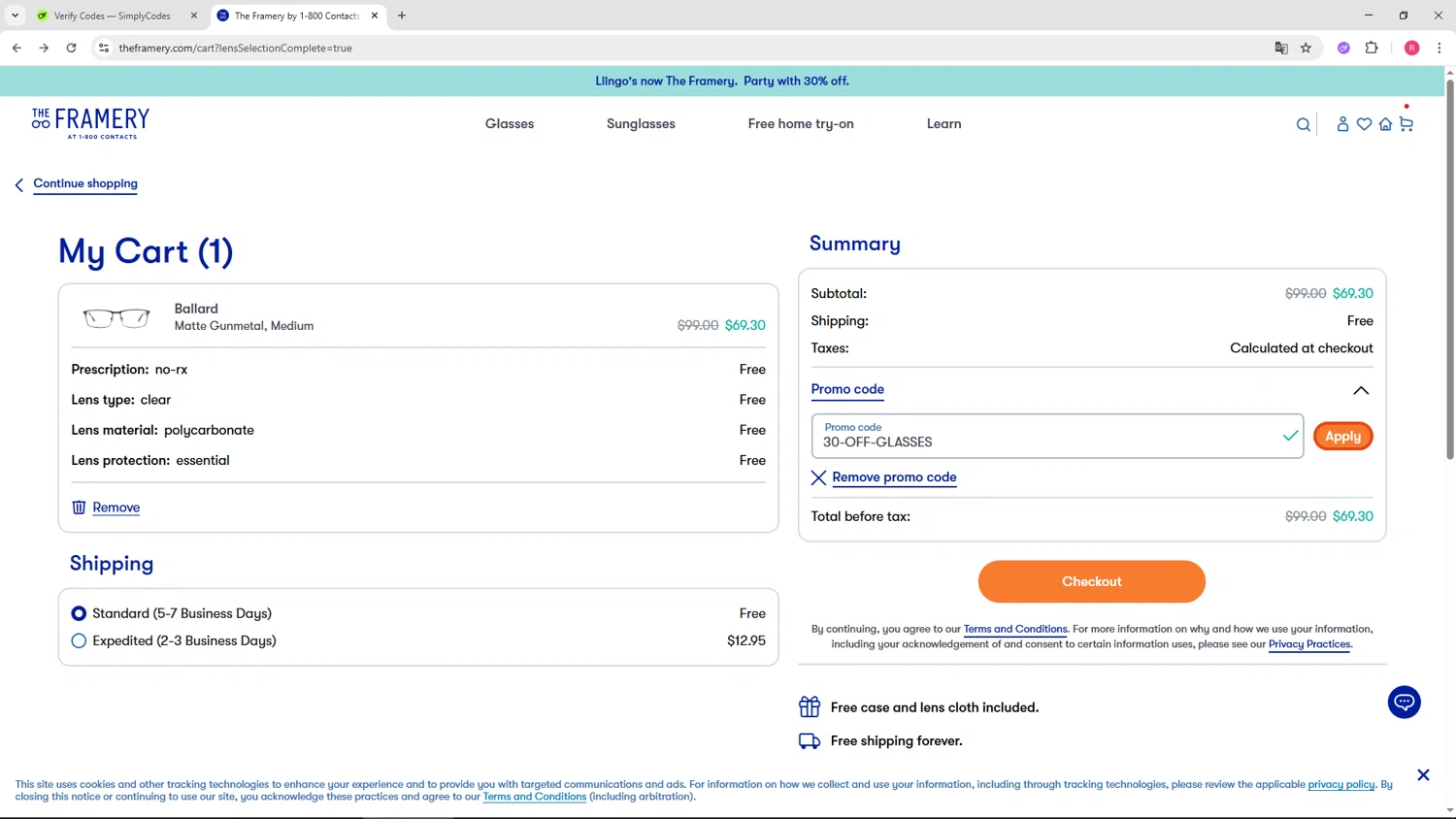This screenshot has height=819, width=1456.
Task: Click the browser address bar URL
Action: click(235, 48)
